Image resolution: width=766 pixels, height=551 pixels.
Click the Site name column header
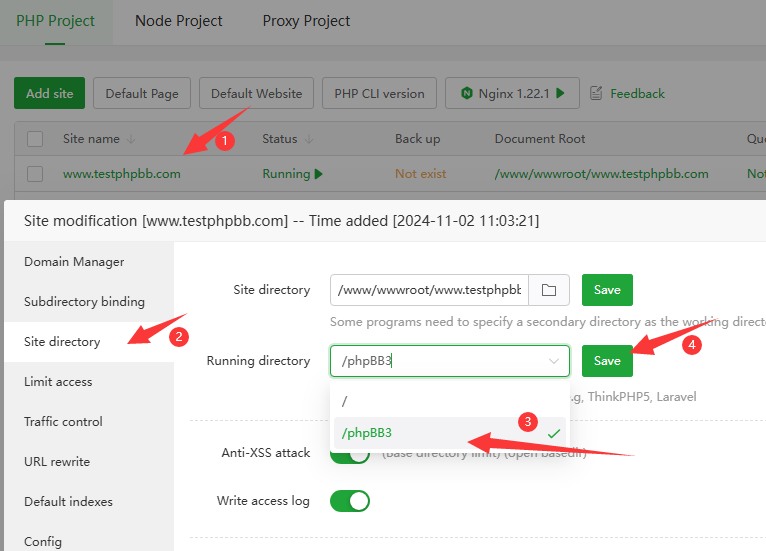click(91, 139)
